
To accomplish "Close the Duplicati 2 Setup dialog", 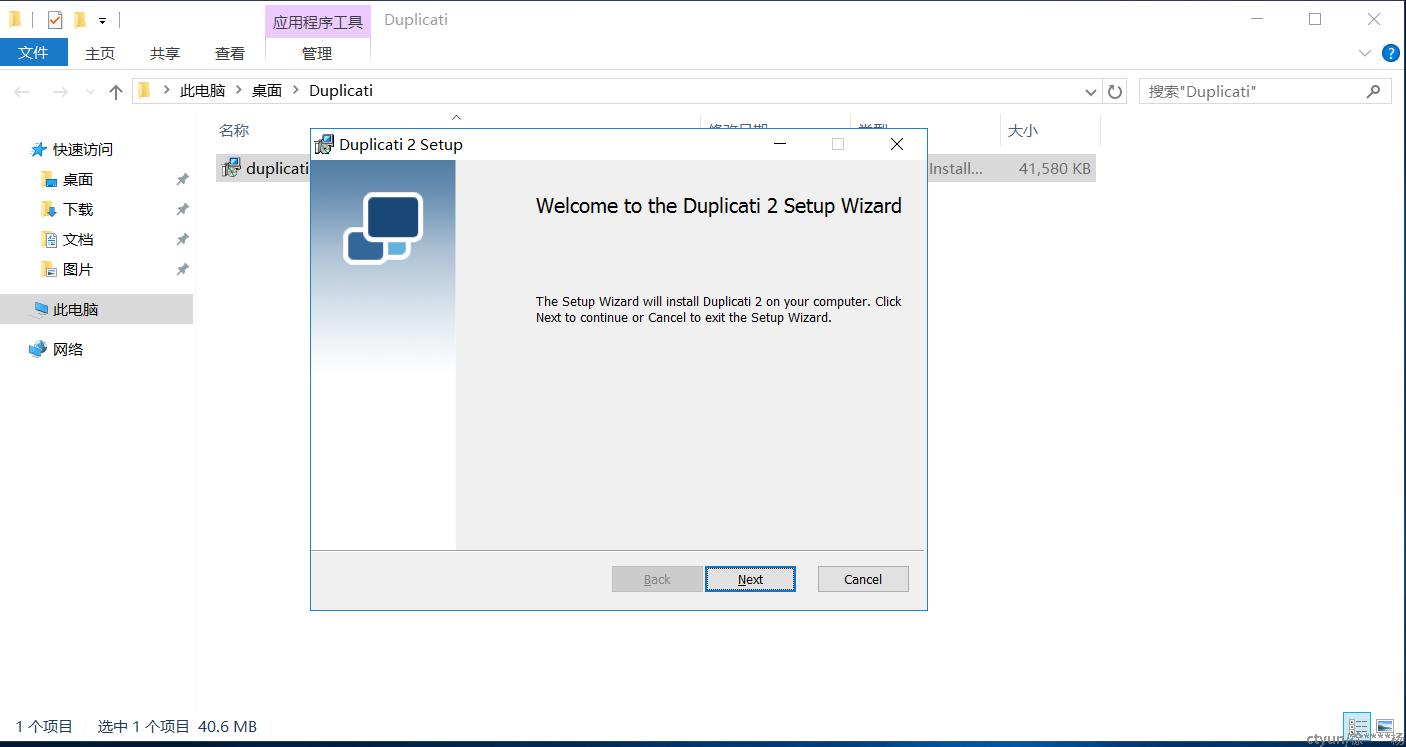I will click(897, 144).
